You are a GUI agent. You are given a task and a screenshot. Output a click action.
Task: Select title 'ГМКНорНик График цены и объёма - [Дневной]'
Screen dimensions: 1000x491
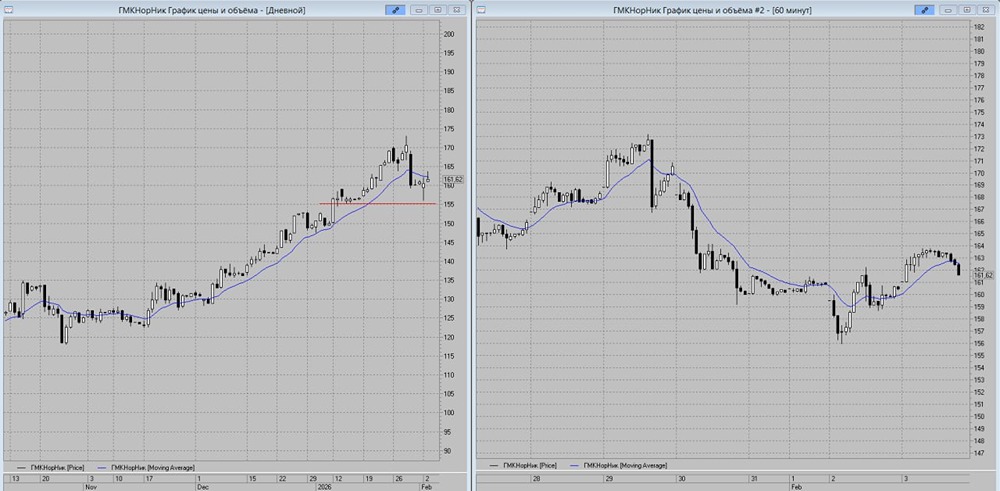click(212, 10)
